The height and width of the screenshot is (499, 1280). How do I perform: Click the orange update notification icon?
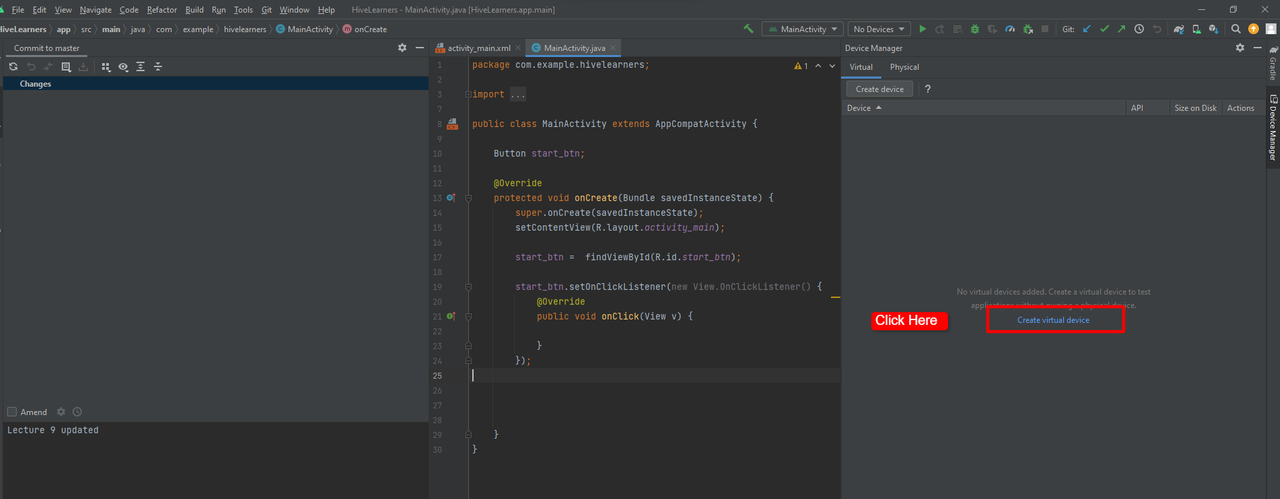tap(1253, 29)
